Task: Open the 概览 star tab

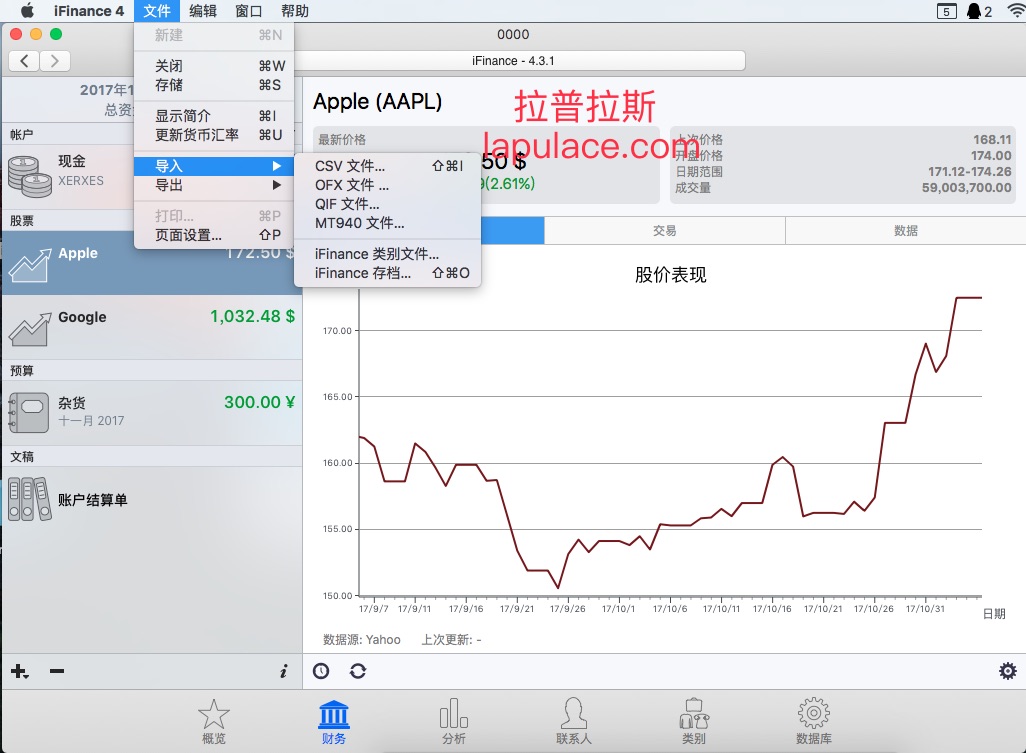Action: (x=214, y=722)
